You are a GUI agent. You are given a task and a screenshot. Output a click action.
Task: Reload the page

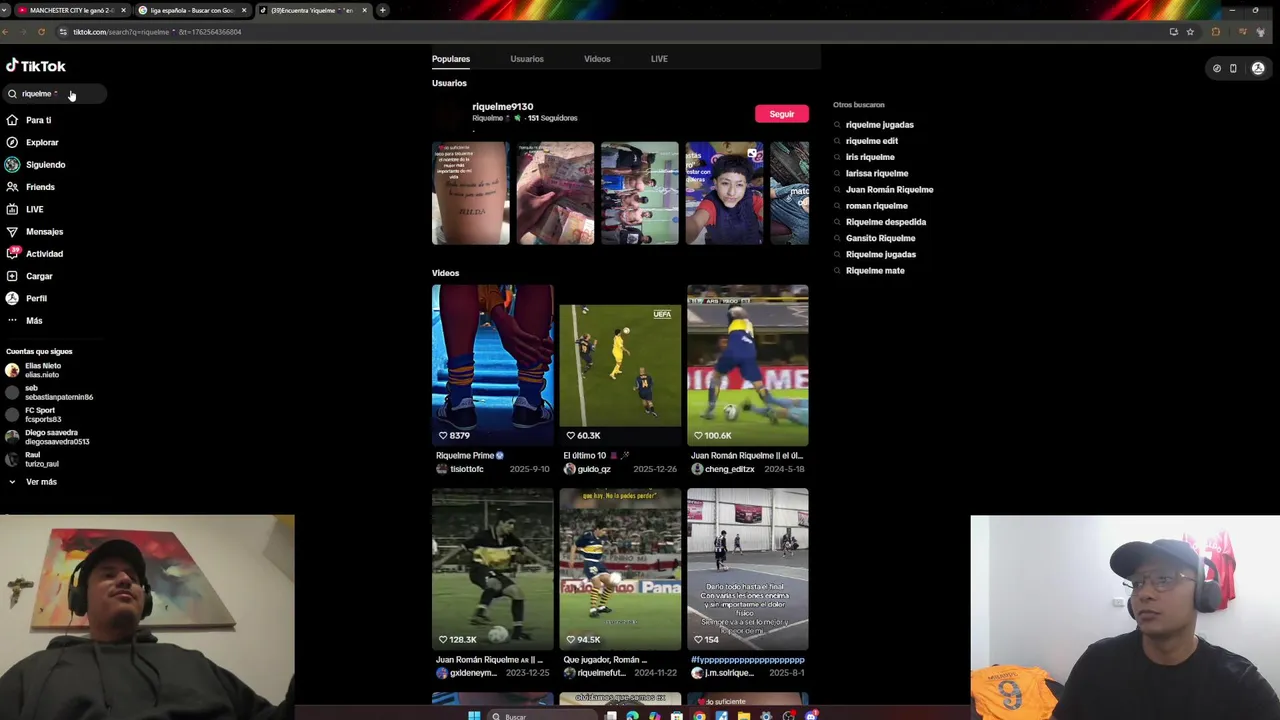pos(41,32)
